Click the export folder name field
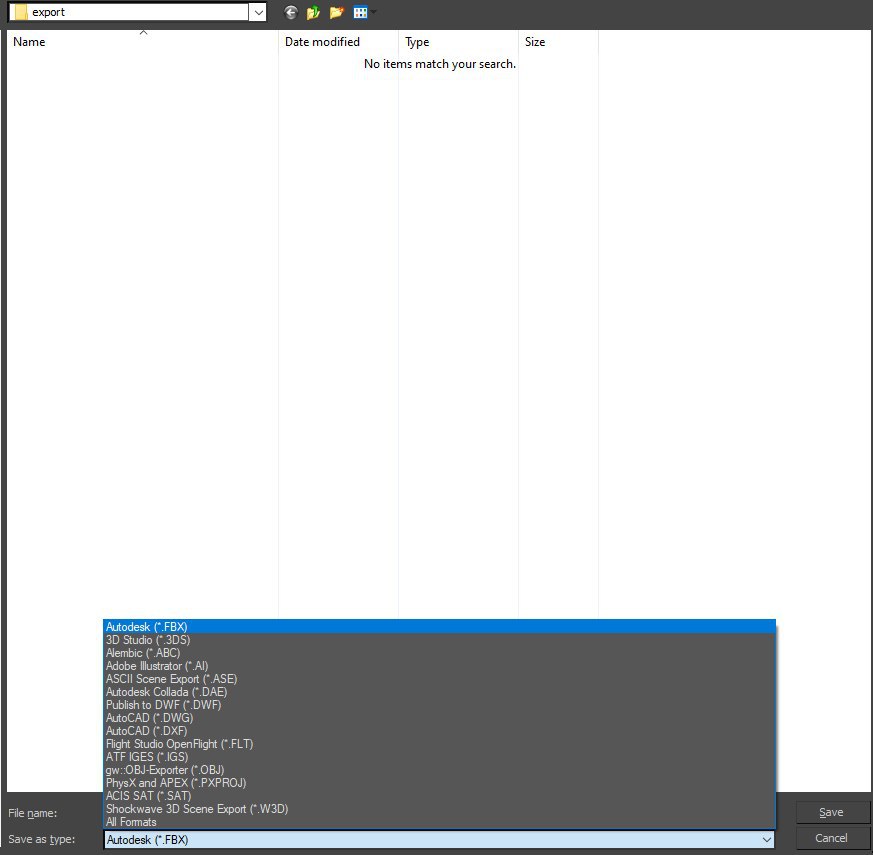Screen dimensions: 873x855 tap(129, 12)
